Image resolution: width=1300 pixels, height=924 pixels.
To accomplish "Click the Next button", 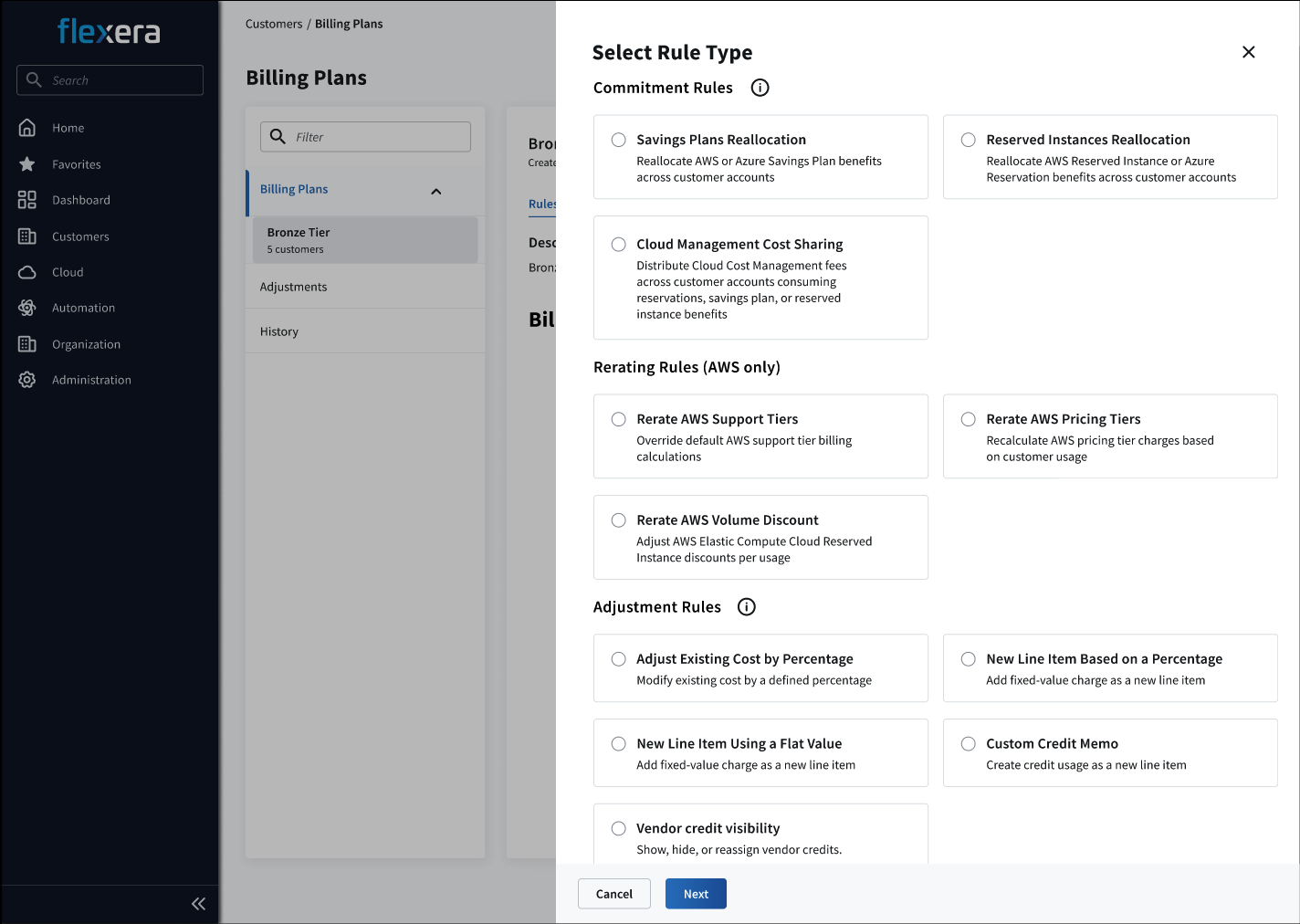I will tap(696, 894).
